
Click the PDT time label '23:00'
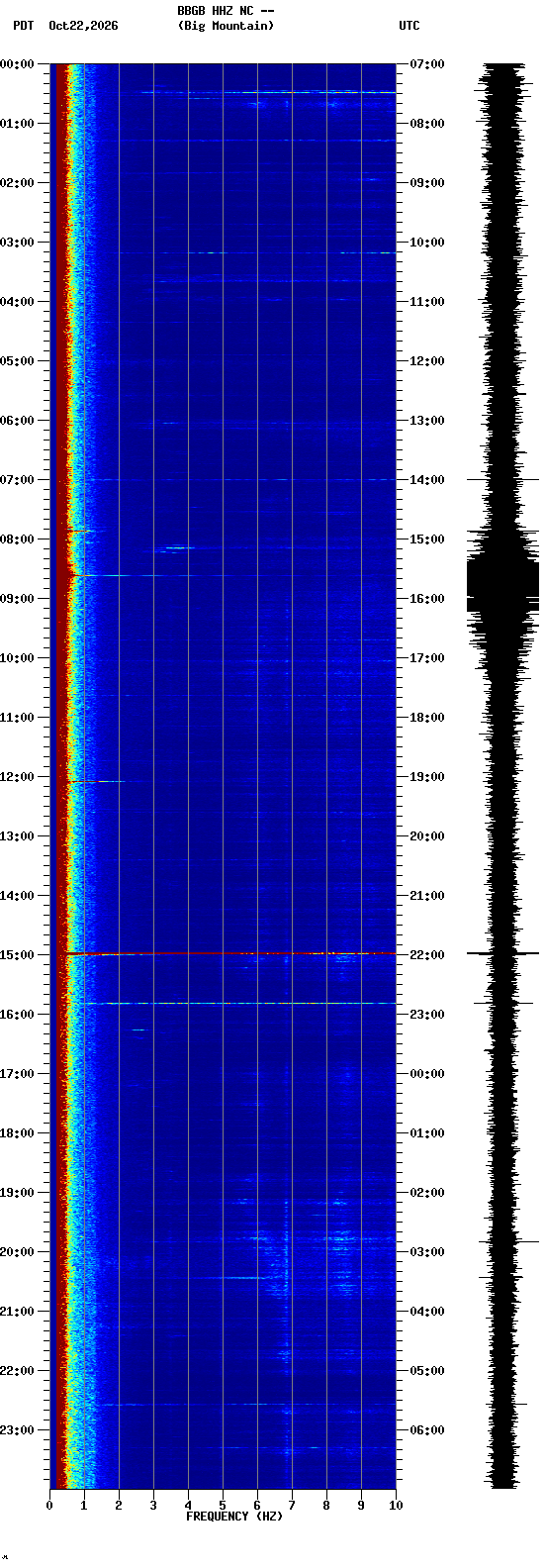point(17,1430)
